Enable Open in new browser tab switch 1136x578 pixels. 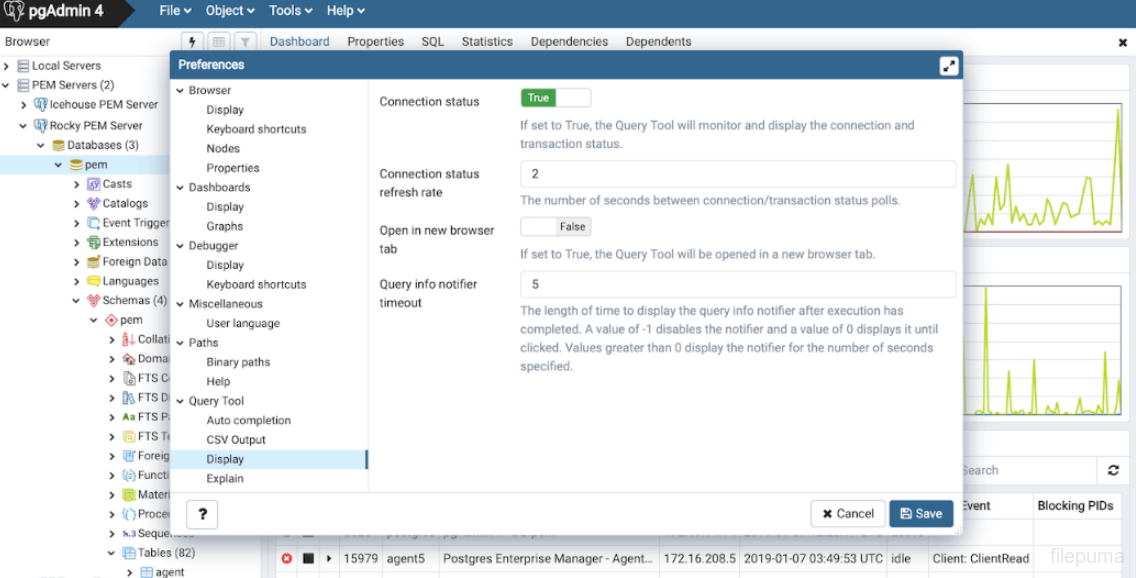(x=556, y=227)
